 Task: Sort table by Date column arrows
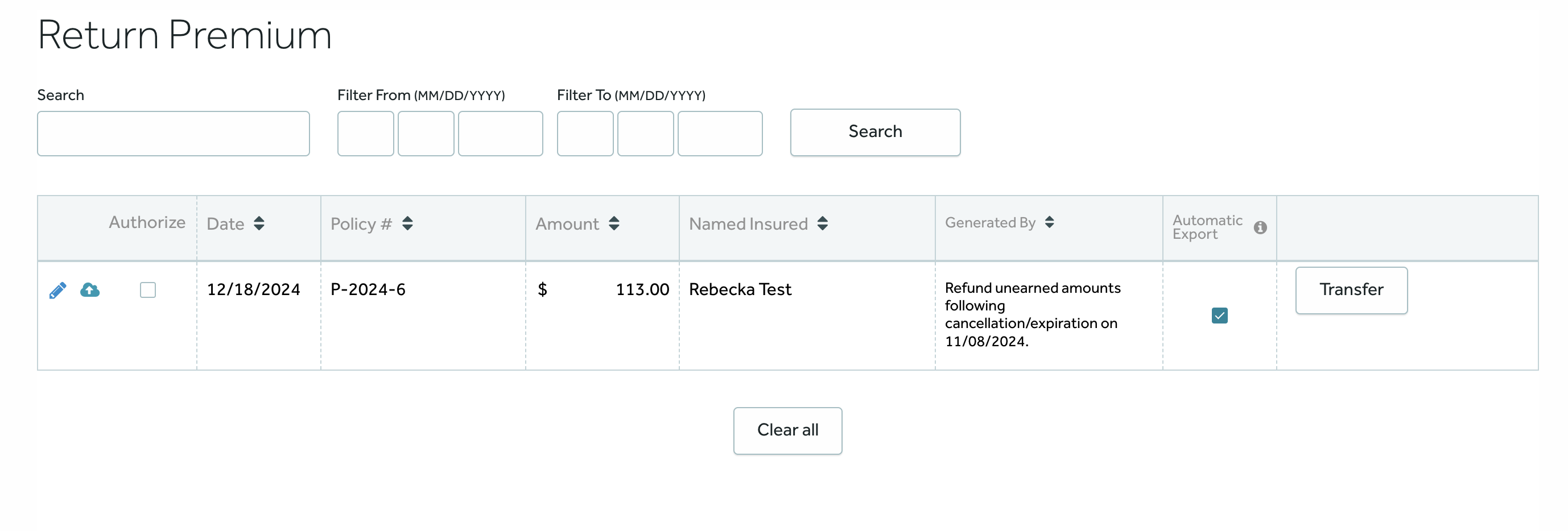[x=259, y=223]
